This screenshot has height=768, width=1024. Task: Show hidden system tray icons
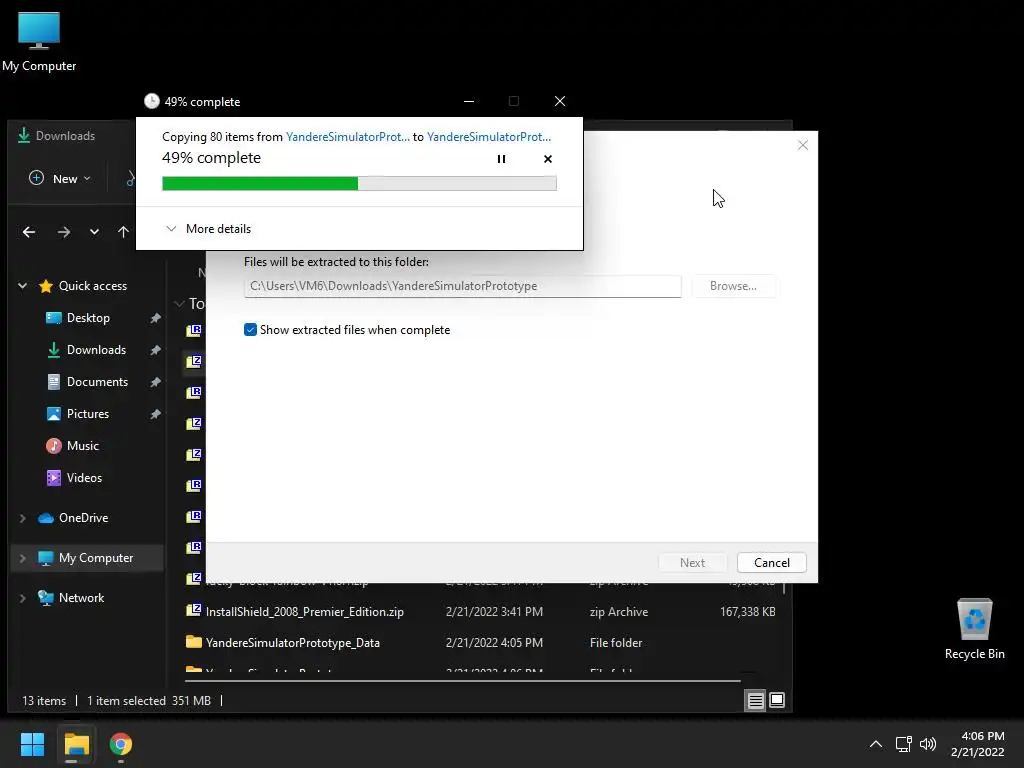coord(876,744)
